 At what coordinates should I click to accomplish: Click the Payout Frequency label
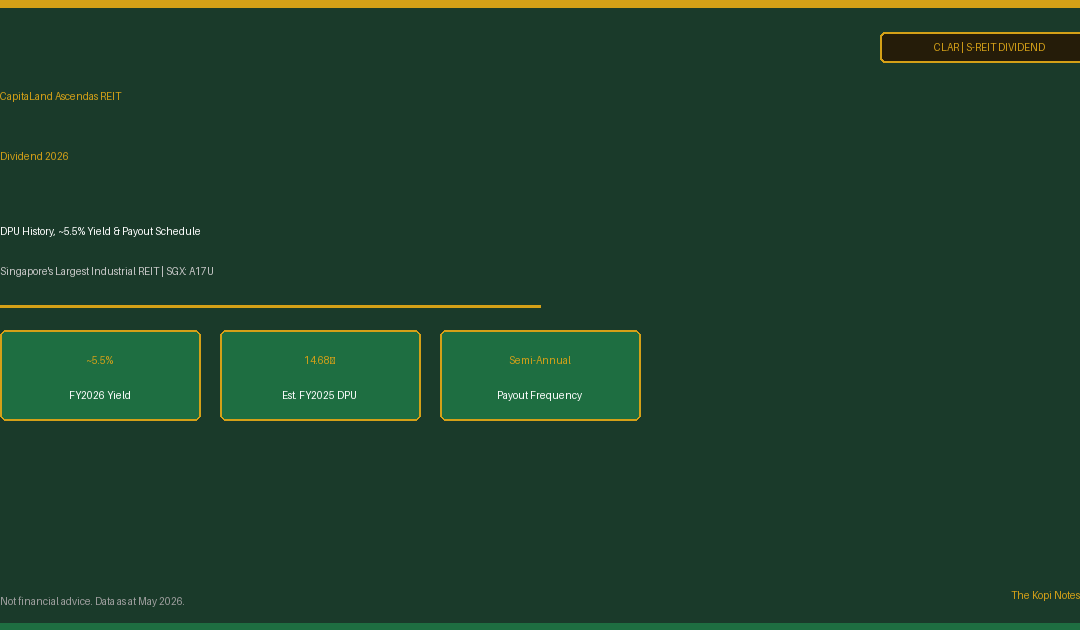pyautogui.click(x=540, y=395)
